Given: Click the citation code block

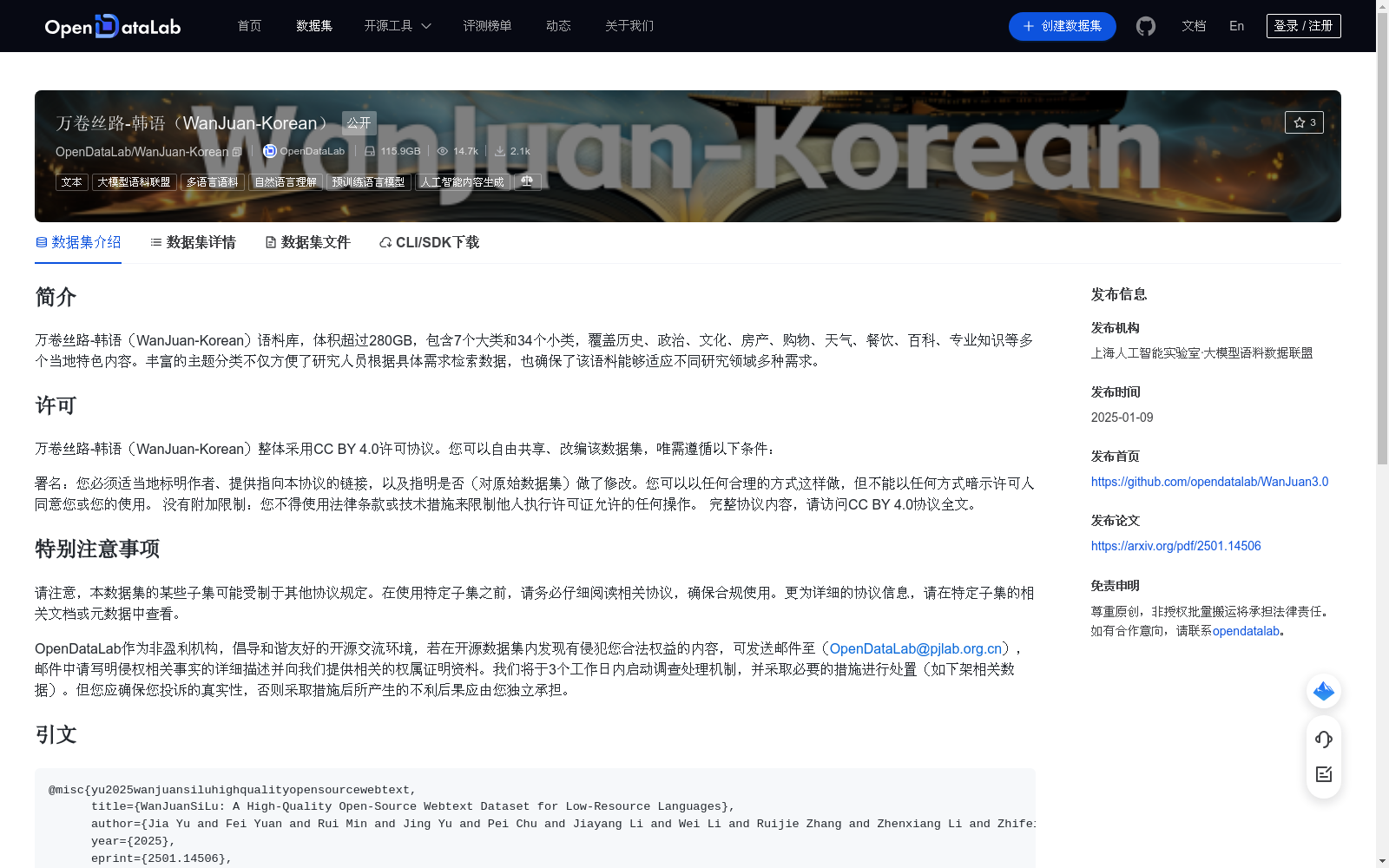Looking at the screenshot, I should point(535,818).
